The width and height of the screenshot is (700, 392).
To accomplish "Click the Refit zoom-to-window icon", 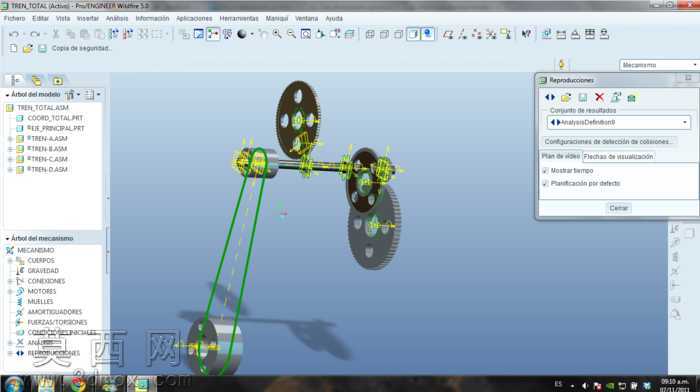I will click(305, 34).
